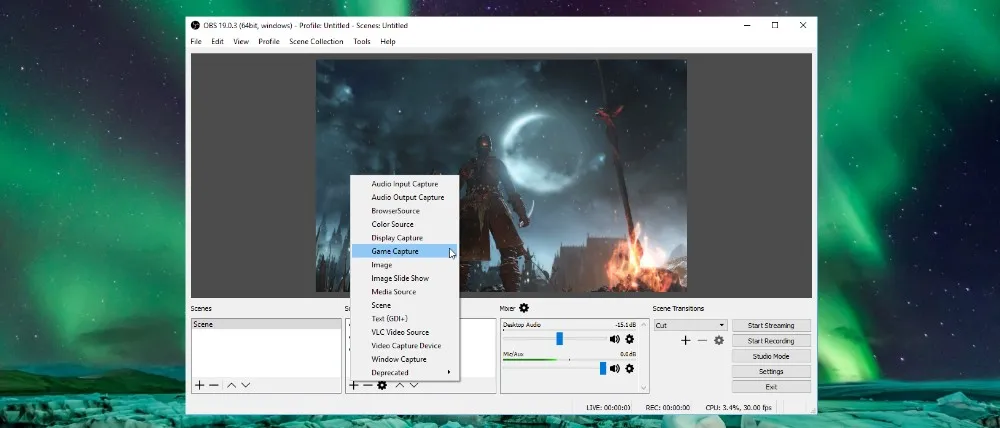Open the transition properties gear icon
The image size is (1000, 428).
718,341
